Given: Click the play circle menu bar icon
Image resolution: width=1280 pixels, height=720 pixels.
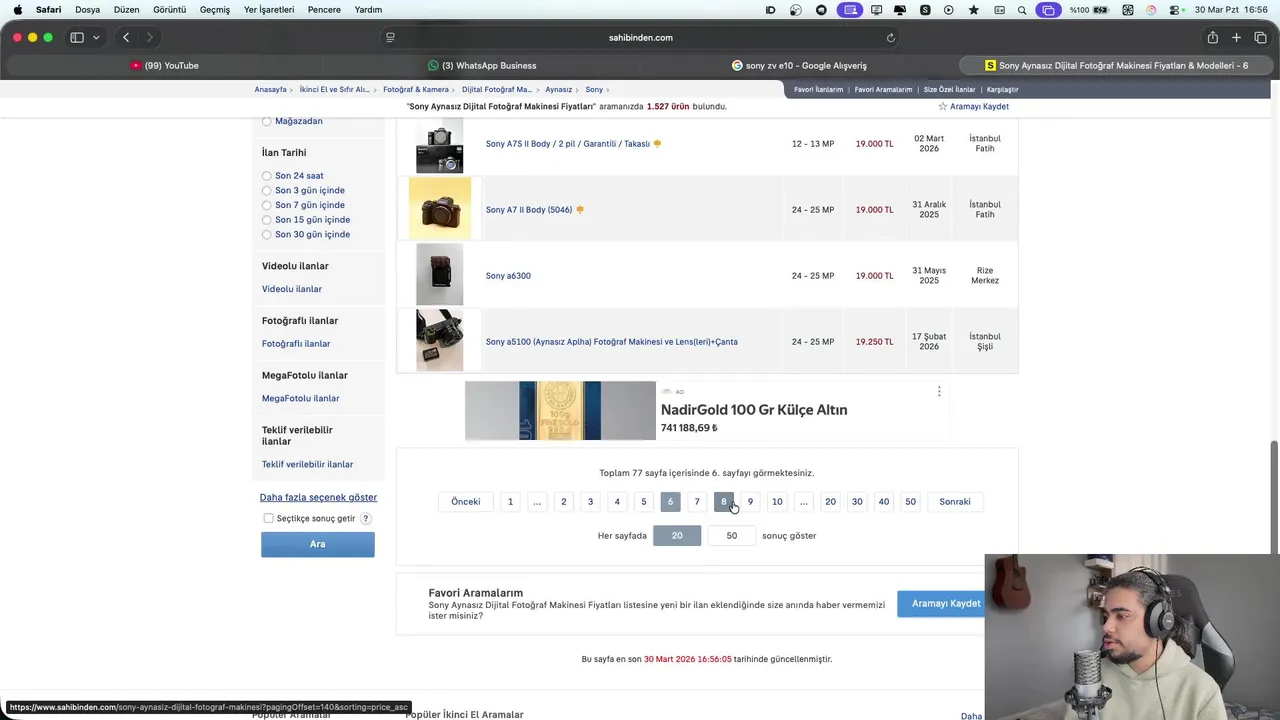Looking at the screenshot, I should tap(949, 10).
